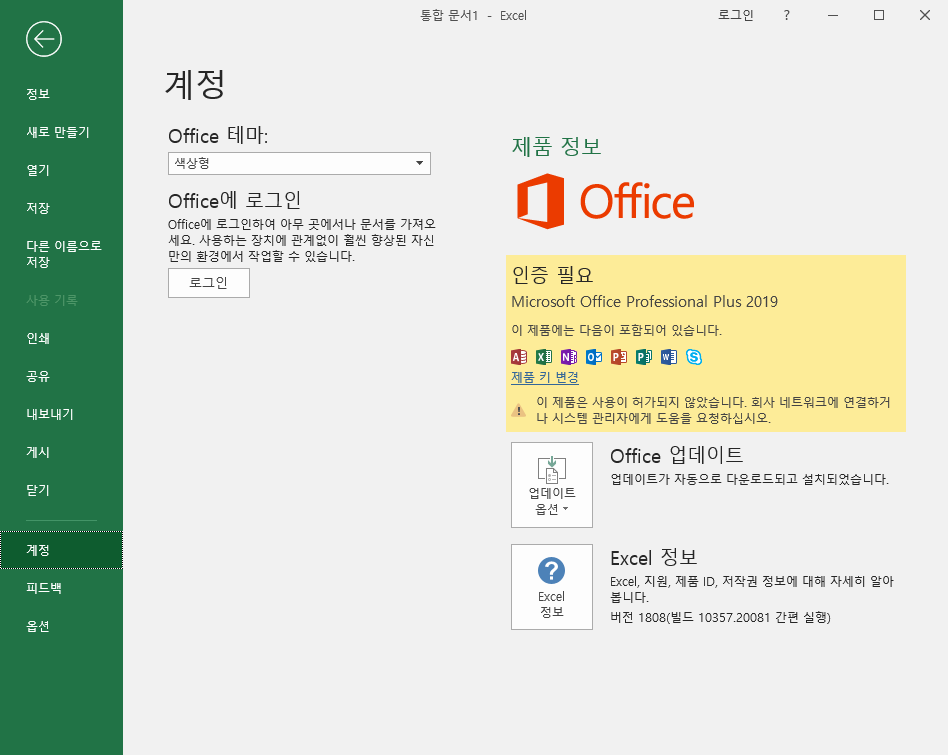Click the Skype for Business icon
Image resolution: width=948 pixels, height=755 pixels.
tap(694, 357)
